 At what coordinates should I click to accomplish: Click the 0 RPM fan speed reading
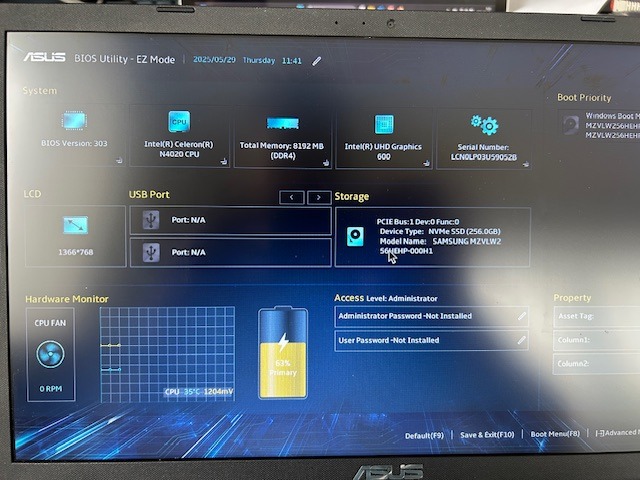[51, 389]
